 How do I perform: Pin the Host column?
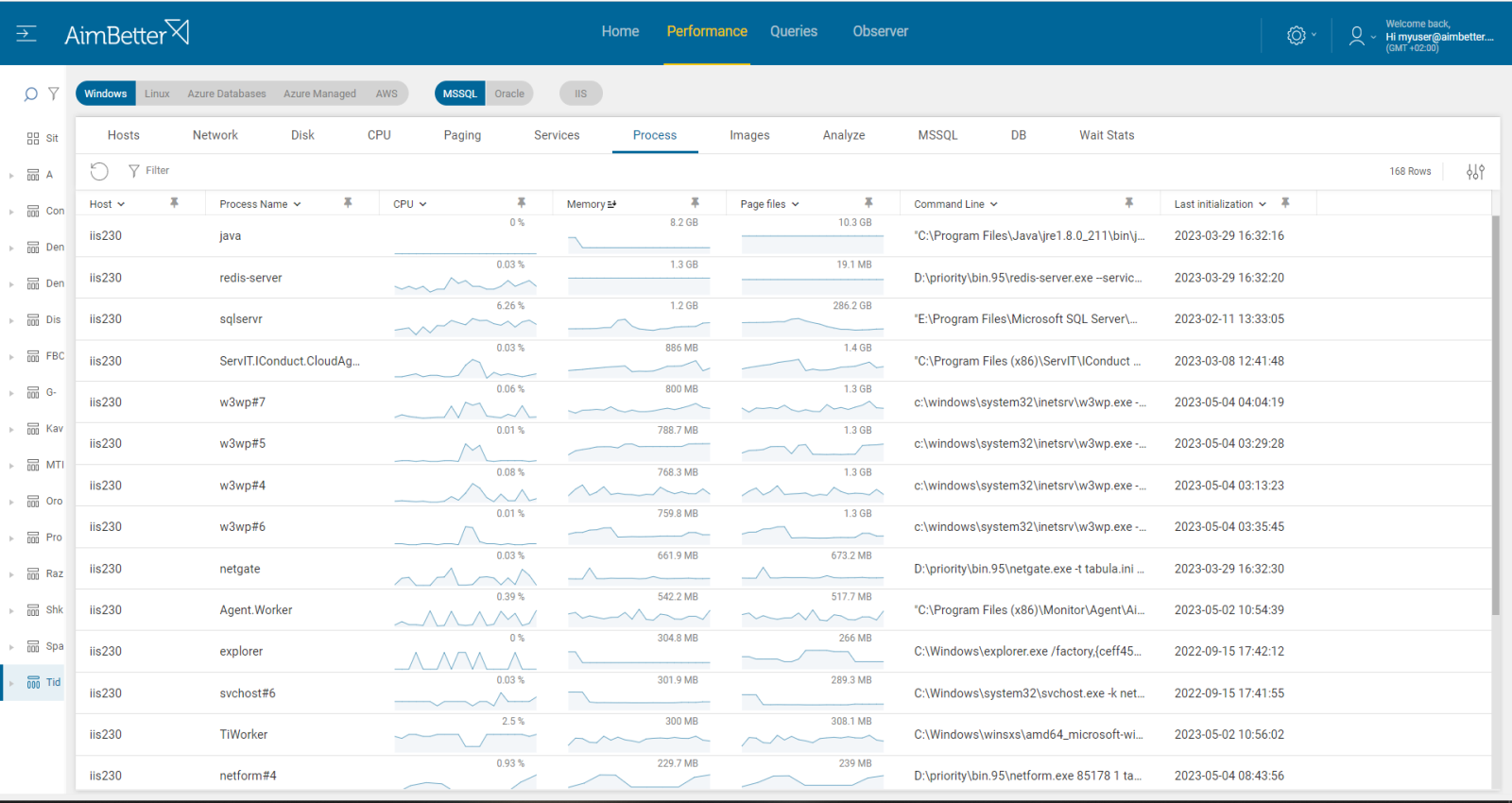click(x=174, y=203)
